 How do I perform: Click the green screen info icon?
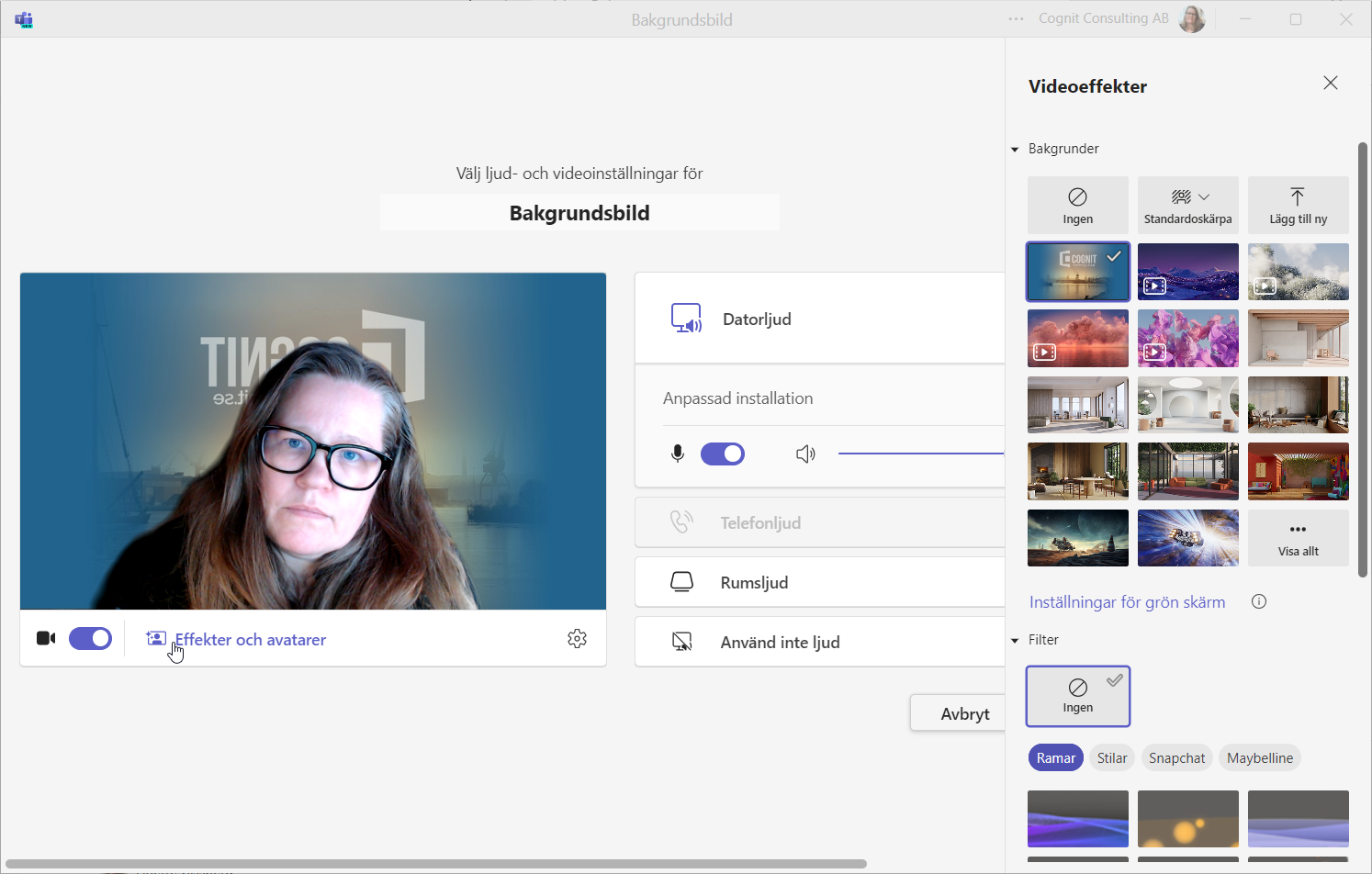(x=1259, y=601)
